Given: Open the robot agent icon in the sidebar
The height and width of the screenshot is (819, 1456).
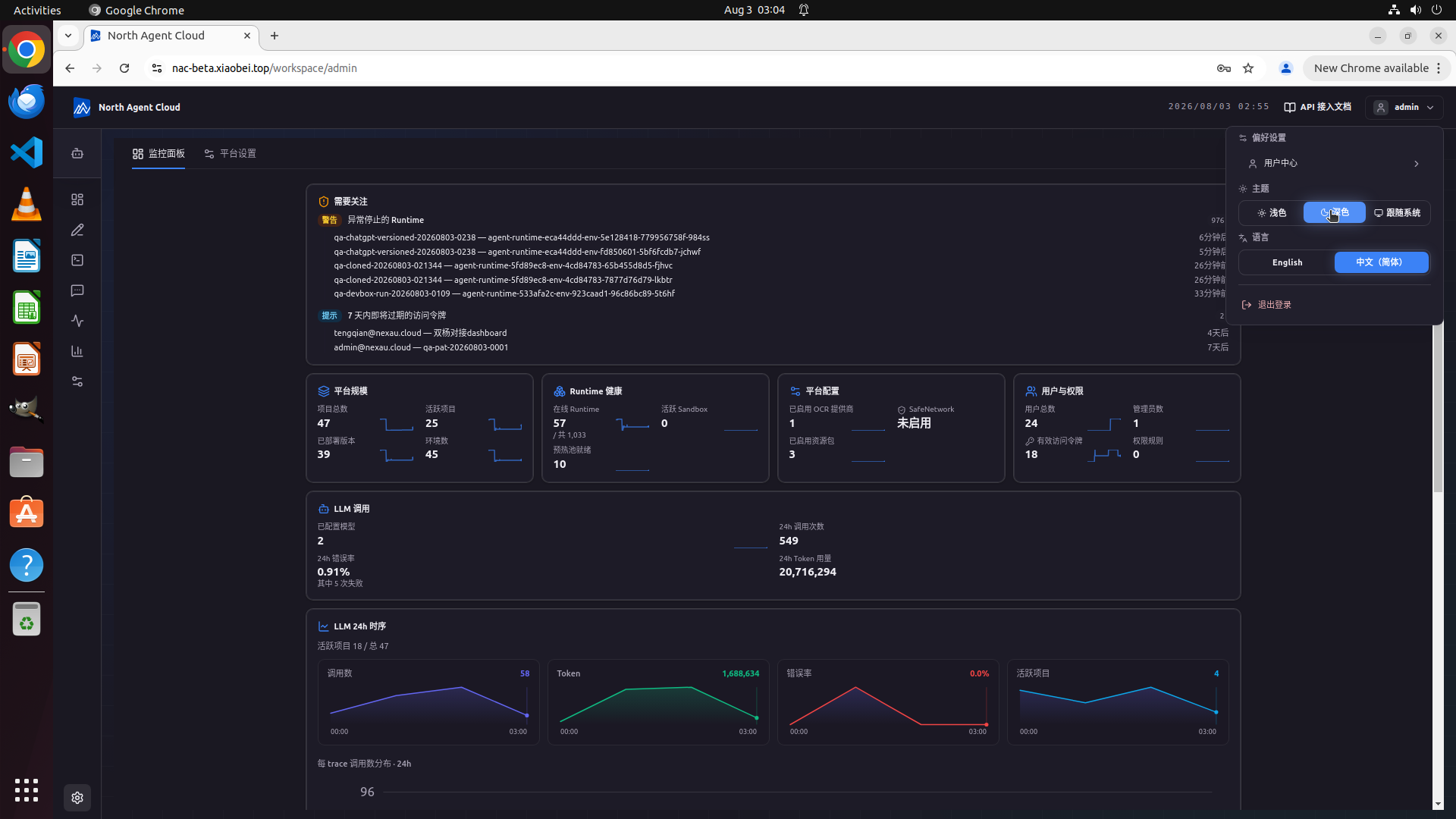Looking at the screenshot, I should point(77,153).
